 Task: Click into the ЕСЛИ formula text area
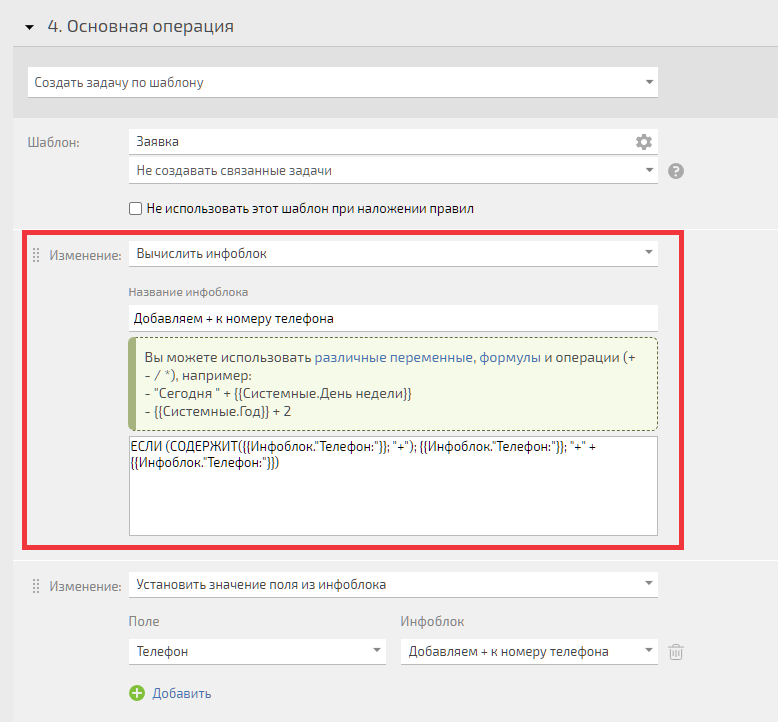point(393,486)
